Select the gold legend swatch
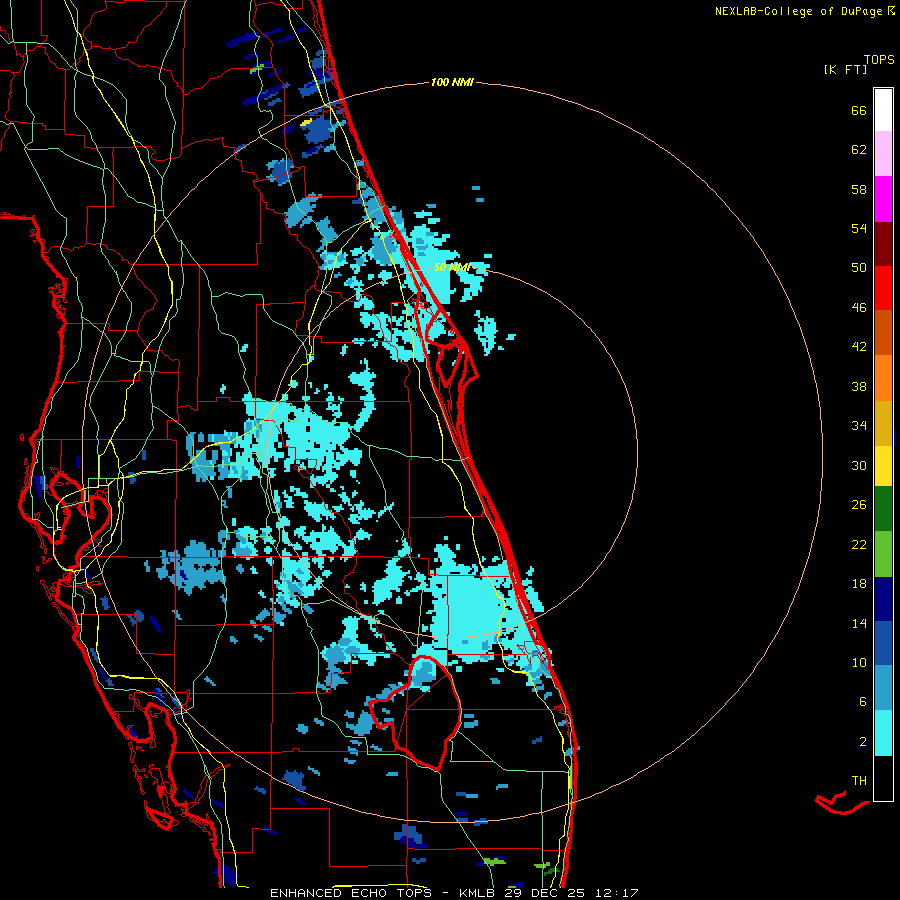Viewport: 900px width, 900px height. coord(883,423)
